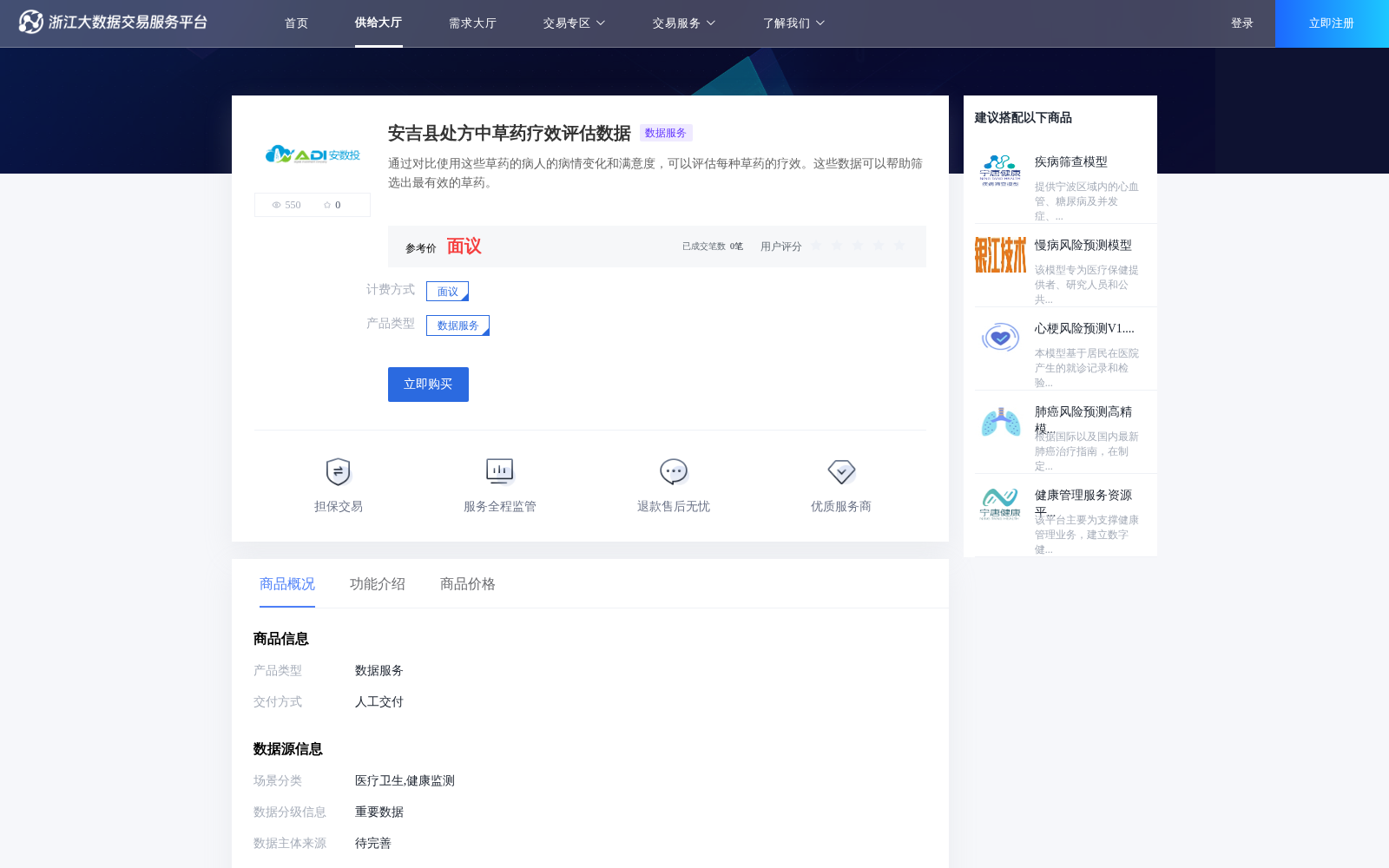The width and height of the screenshot is (1389, 868).
Task: Click the 服务全程监管 monitor icon
Action: pos(500,471)
